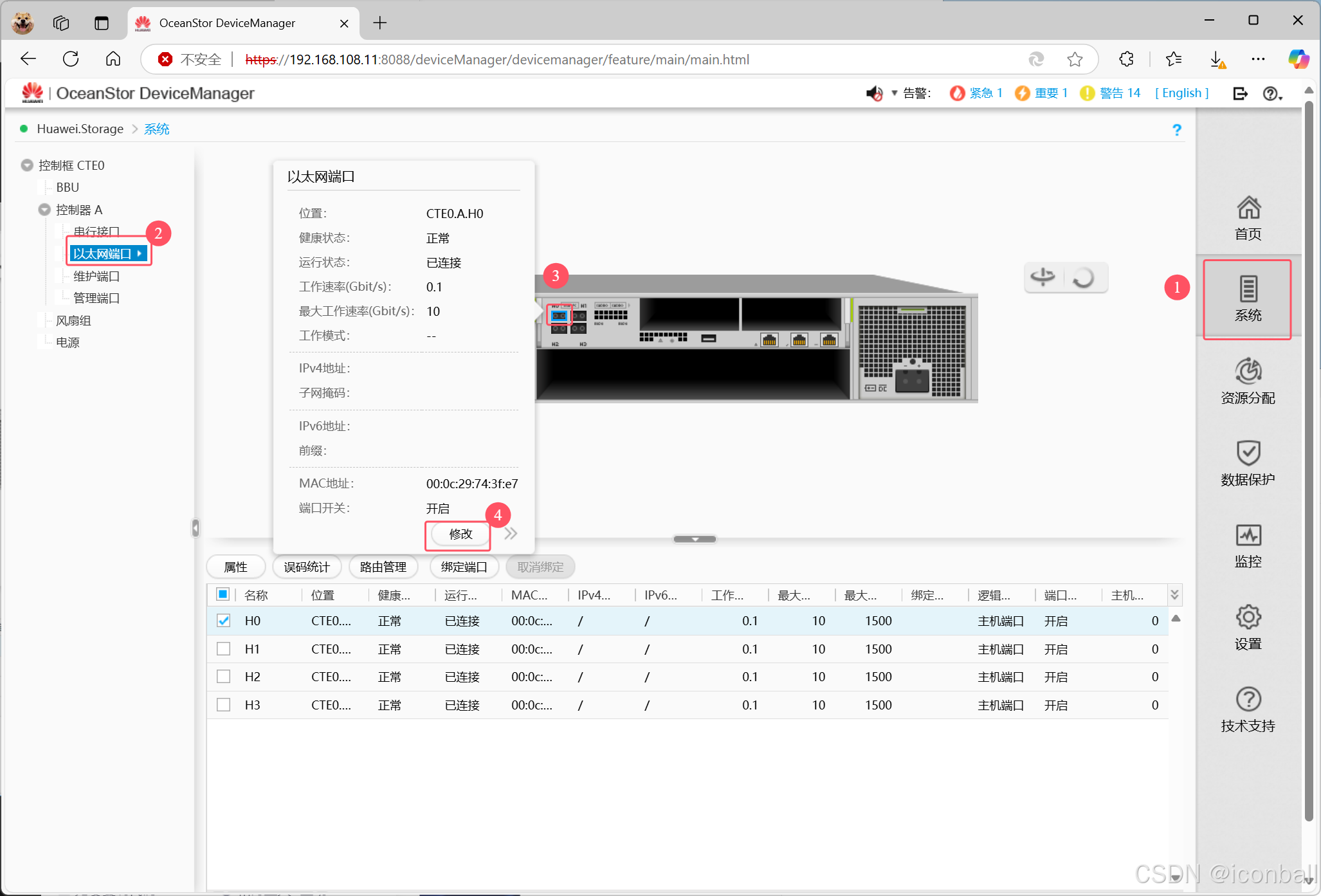The width and height of the screenshot is (1321, 896).
Task: Expand details with the double chevron
Action: (x=511, y=534)
